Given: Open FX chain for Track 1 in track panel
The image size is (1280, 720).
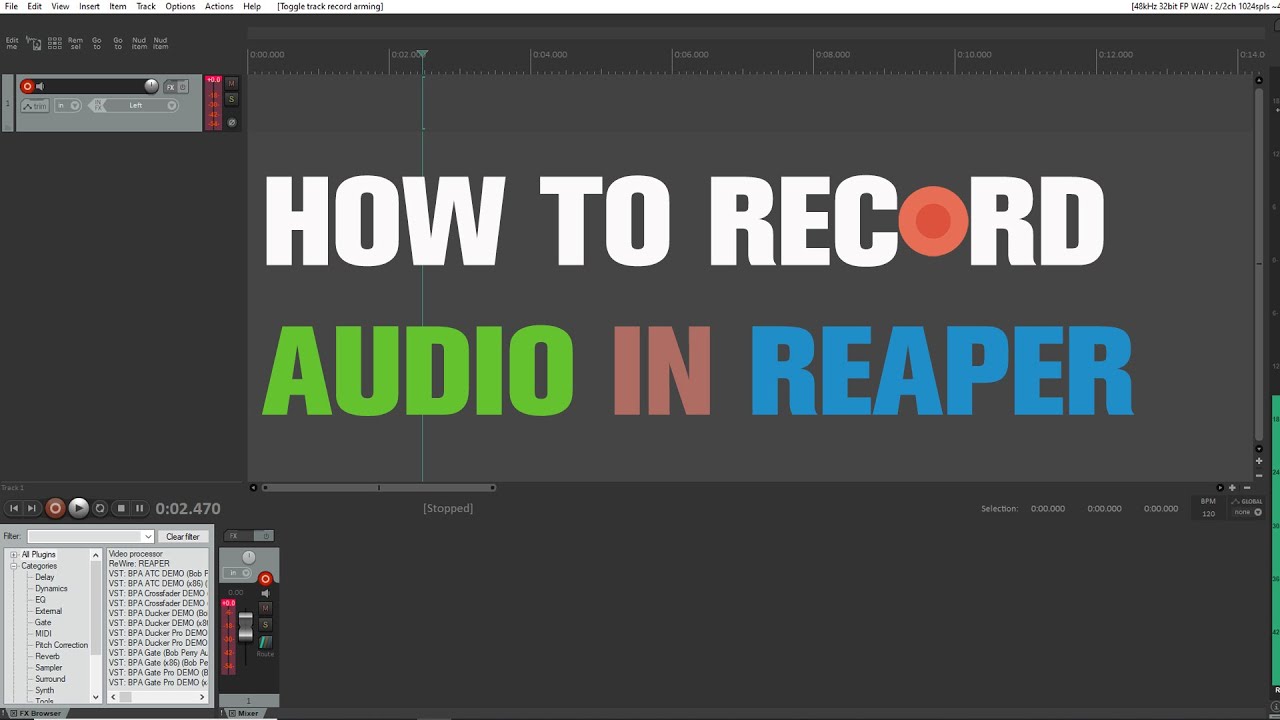Looking at the screenshot, I should (x=170, y=87).
